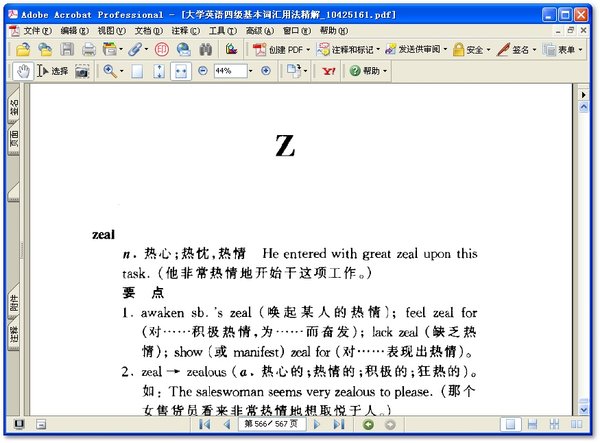Open the 注释(C) menu
This screenshot has height=443, width=600.
[x=186, y=31]
